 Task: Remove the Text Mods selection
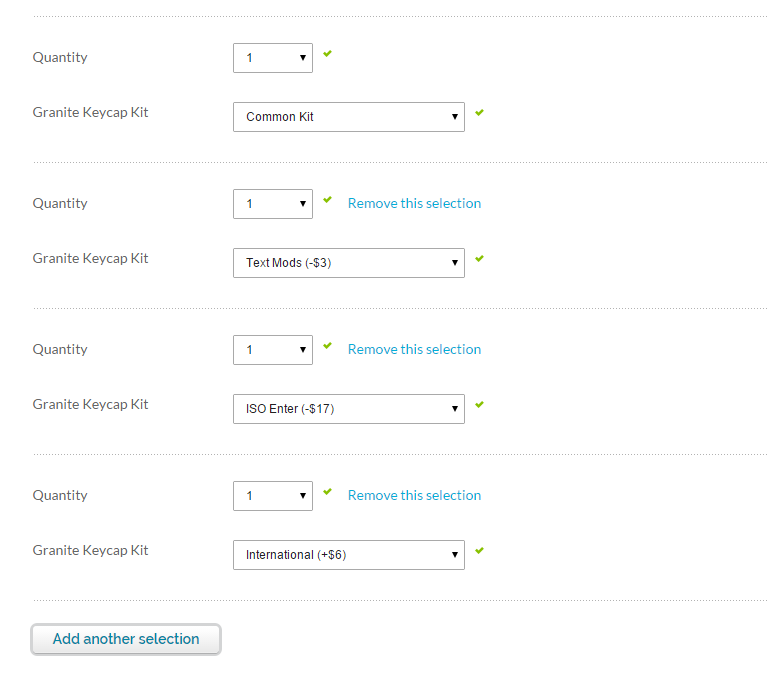[x=414, y=203]
